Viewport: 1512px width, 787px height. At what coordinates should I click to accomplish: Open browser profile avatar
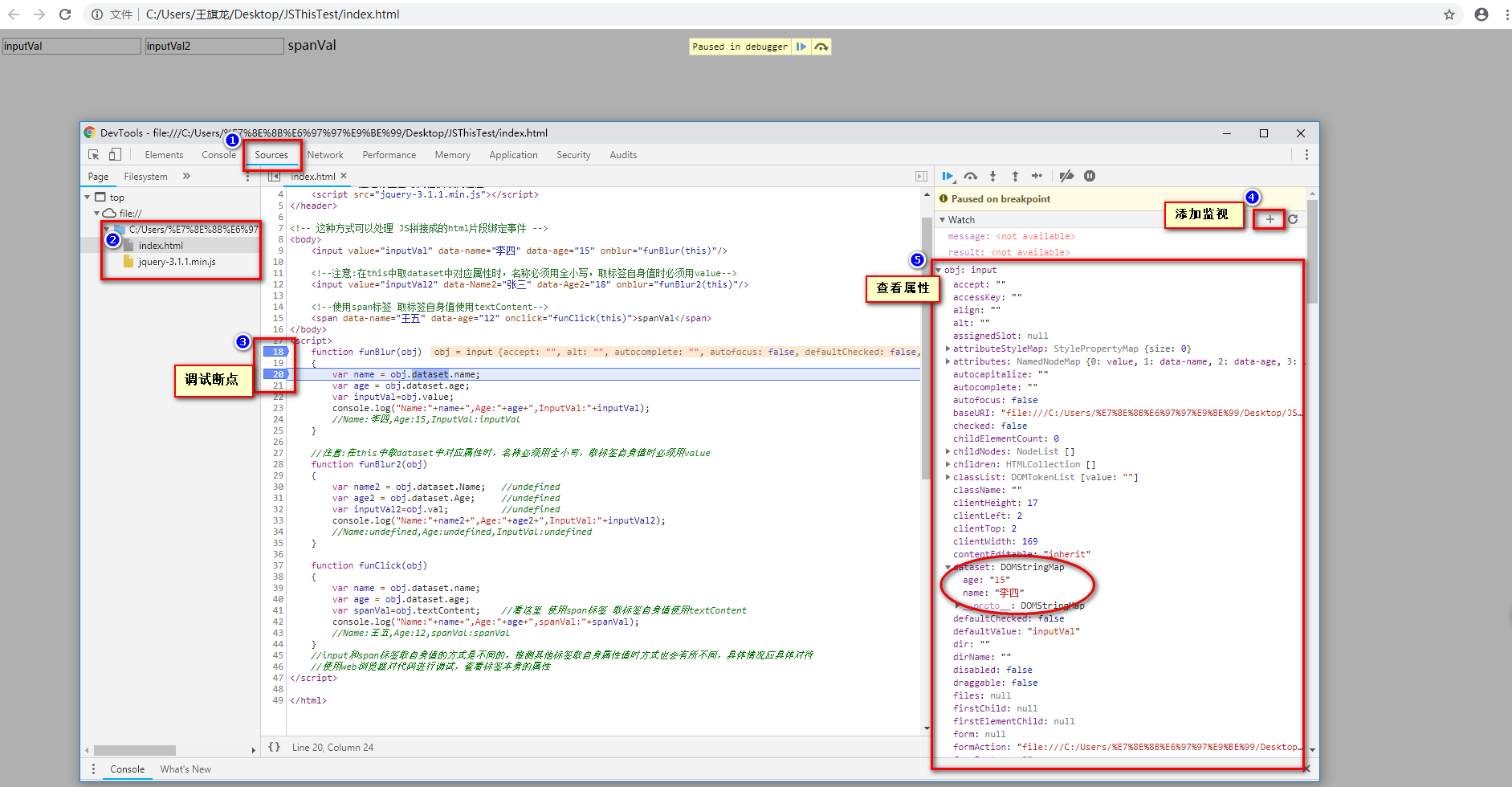pos(1481,14)
